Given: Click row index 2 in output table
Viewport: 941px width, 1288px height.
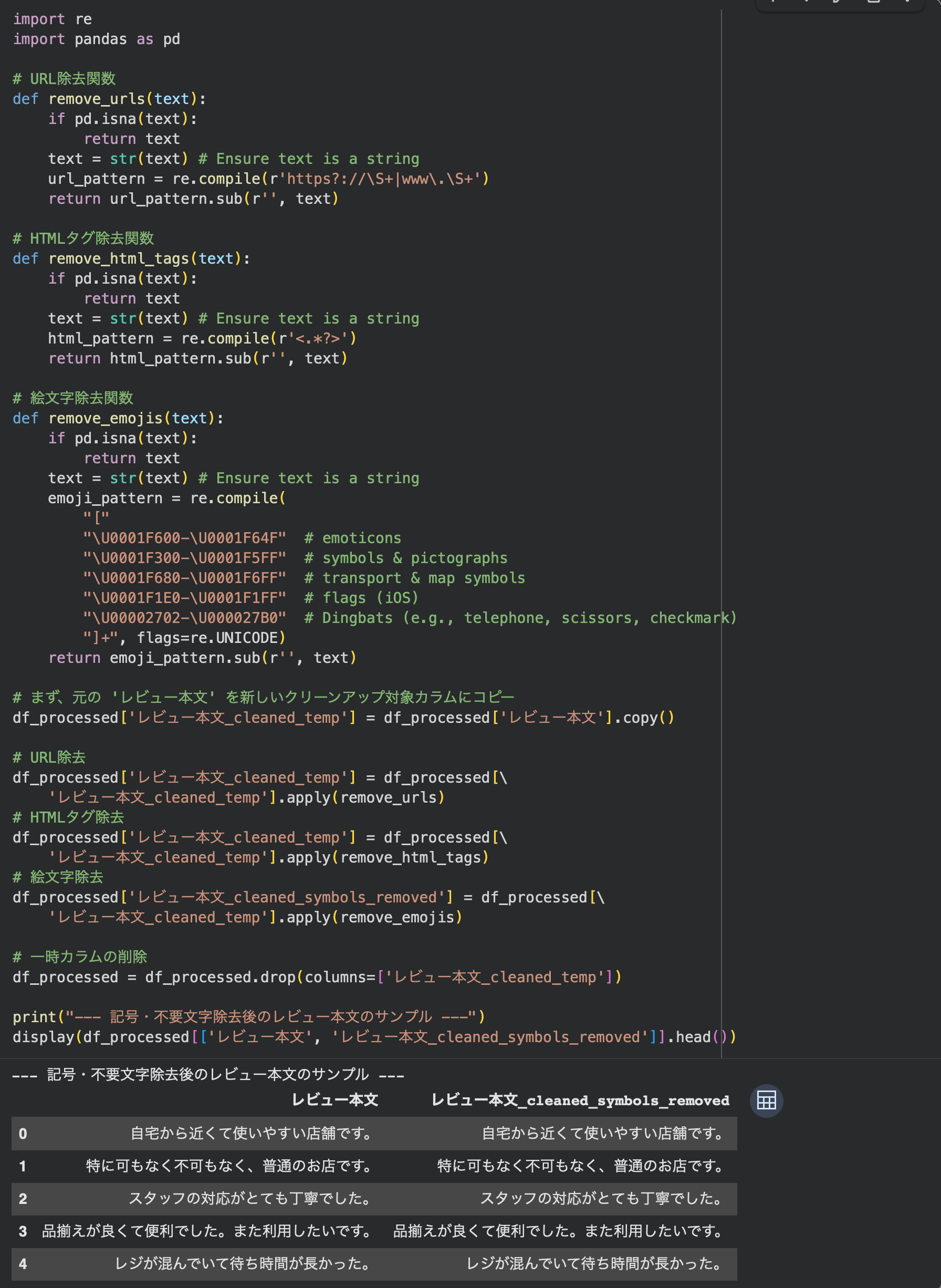Looking at the screenshot, I should (23, 1198).
